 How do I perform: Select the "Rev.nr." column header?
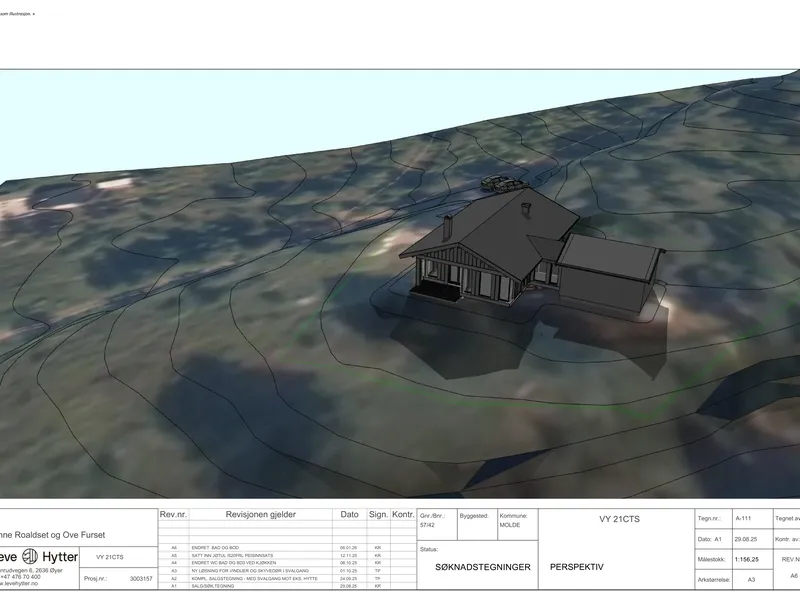(173, 515)
